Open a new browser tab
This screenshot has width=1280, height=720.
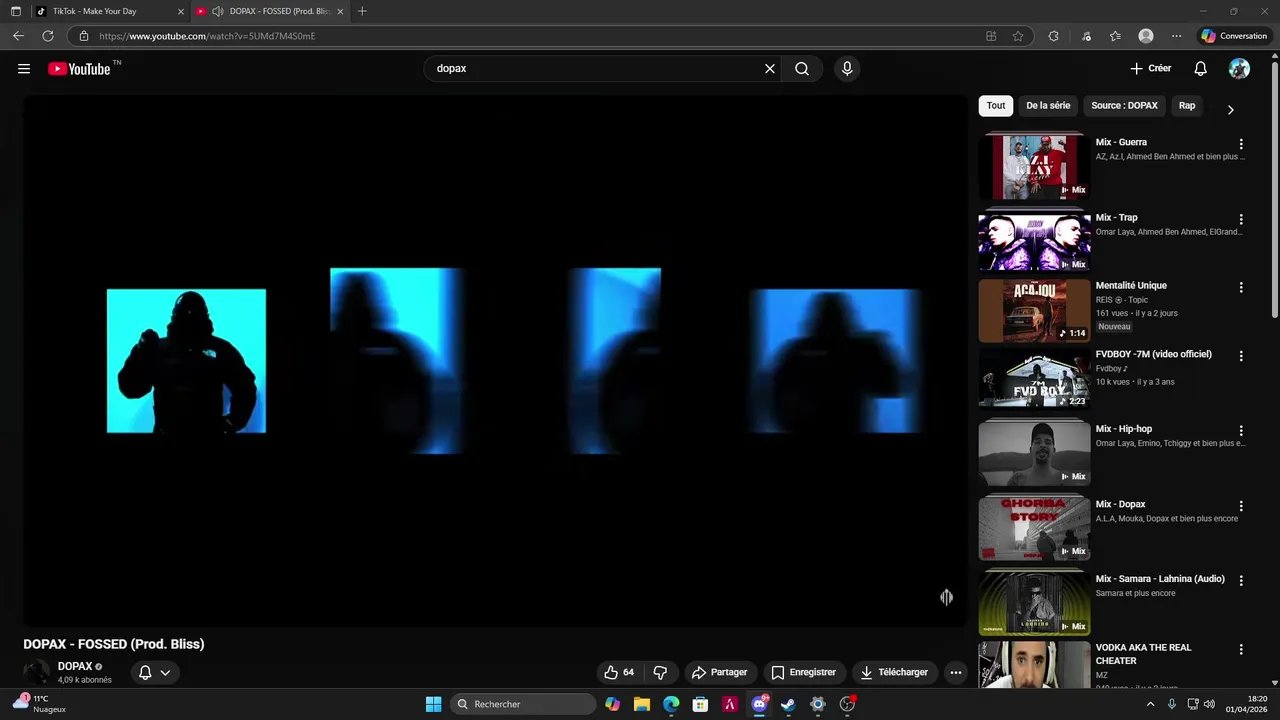coord(362,11)
